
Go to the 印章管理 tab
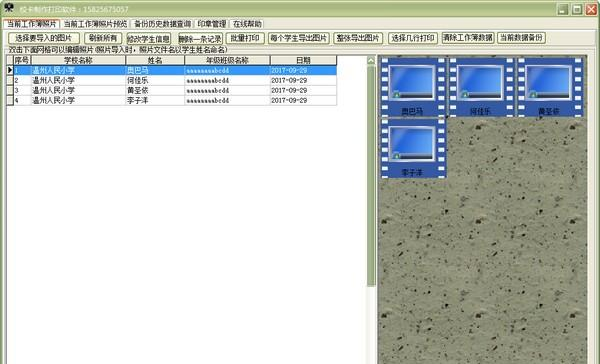[212, 24]
